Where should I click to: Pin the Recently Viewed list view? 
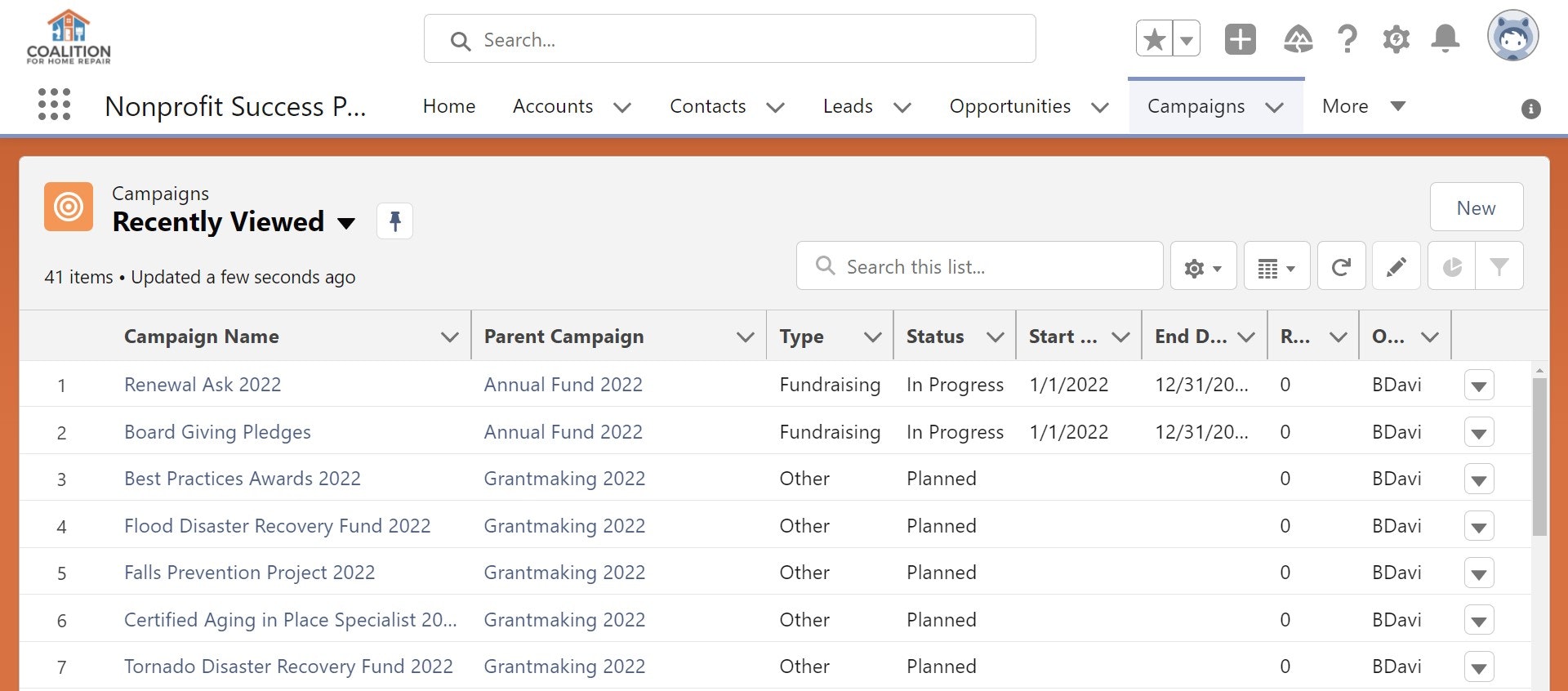pos(394,221)
